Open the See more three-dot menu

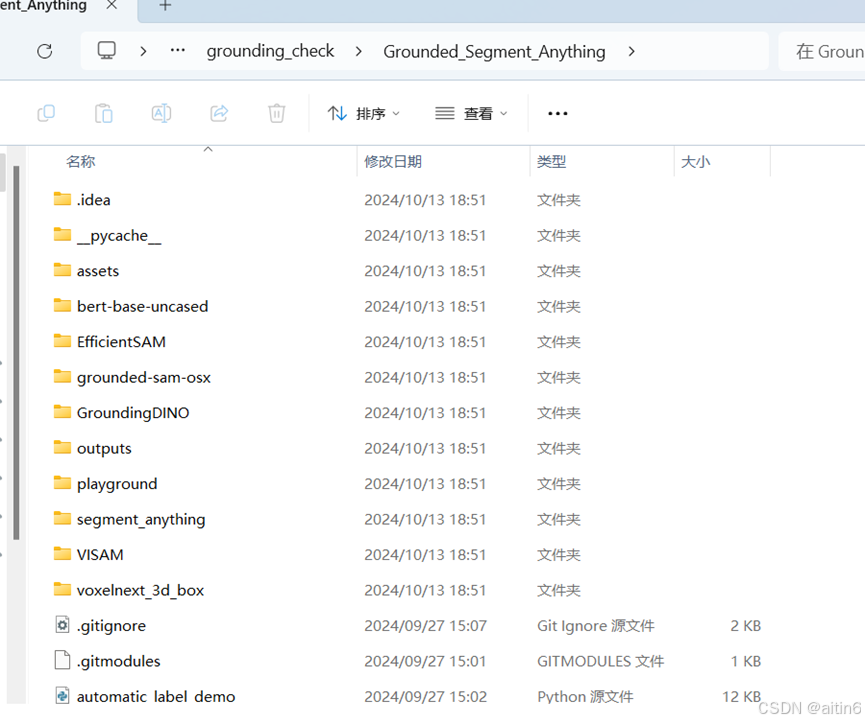coord(558,114)
